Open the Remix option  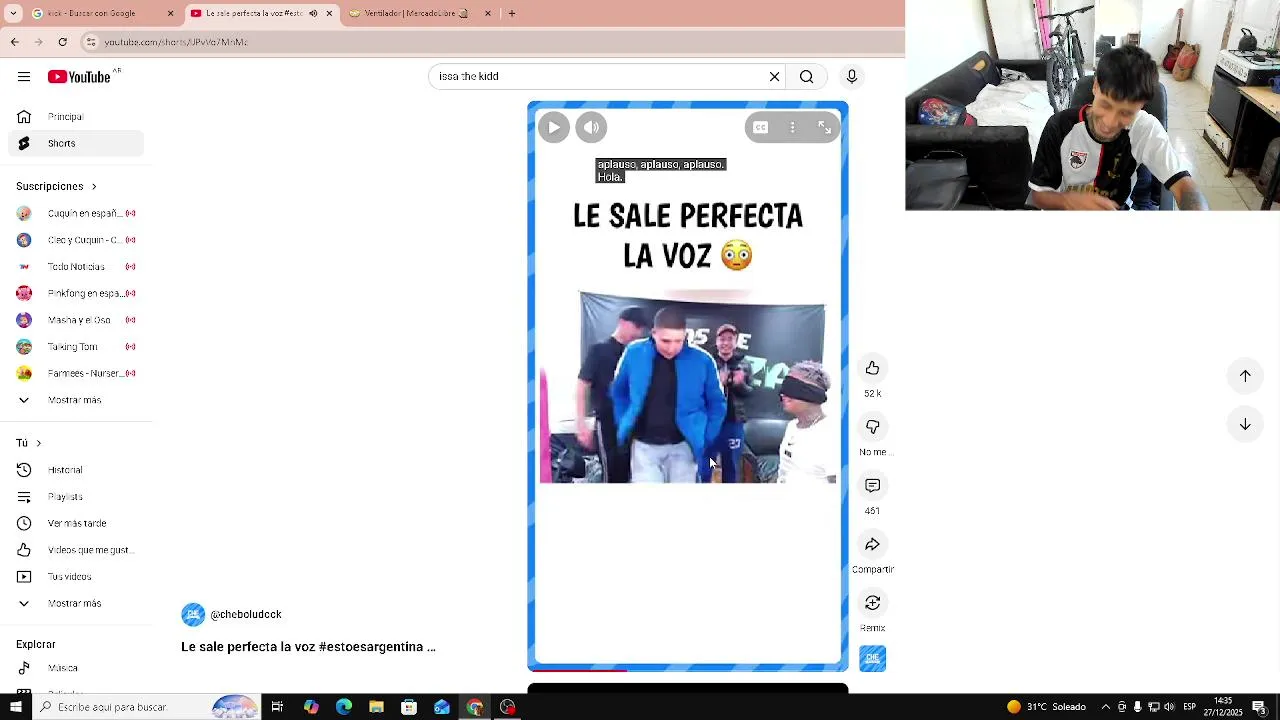pos(873,603)
